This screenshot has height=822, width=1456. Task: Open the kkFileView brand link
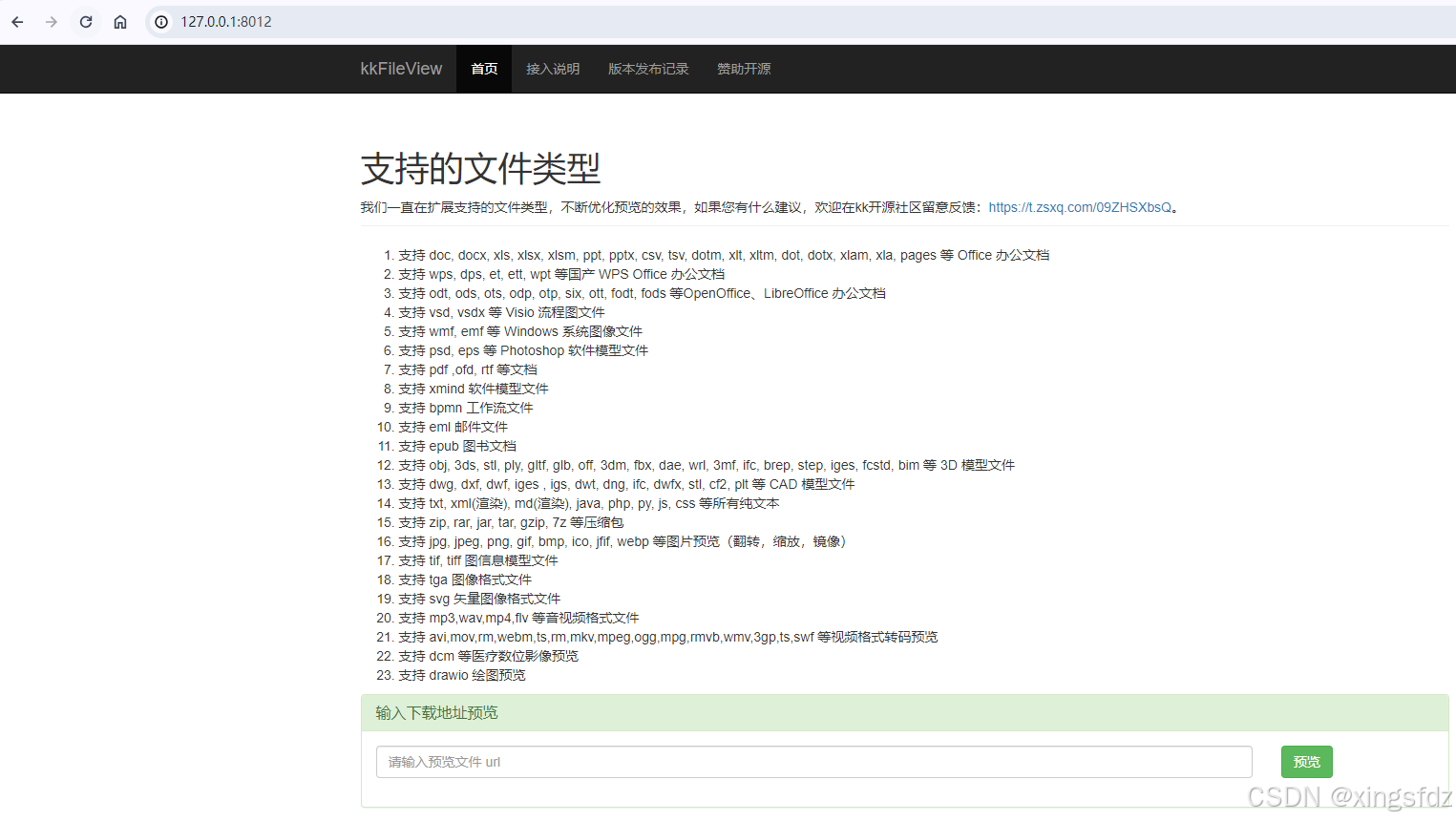pos(401,69)
